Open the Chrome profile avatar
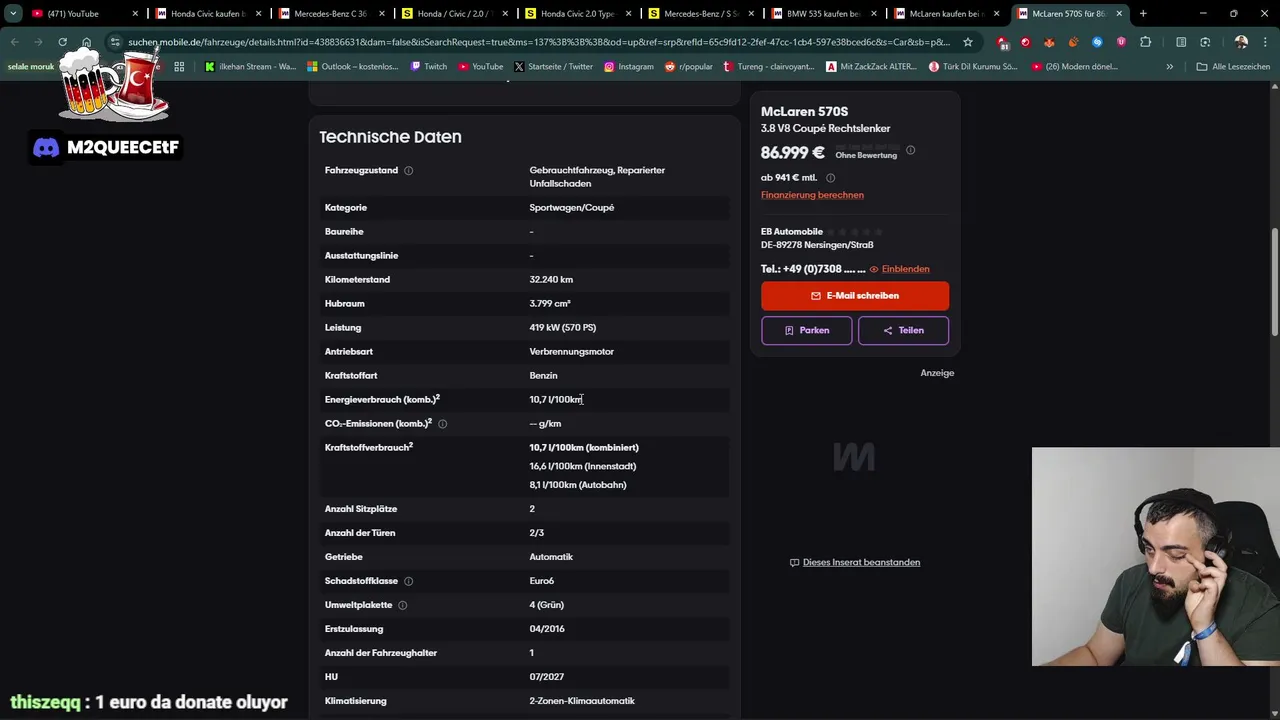The width and height of the screenshot is (1280, 720). [1241, 42]
